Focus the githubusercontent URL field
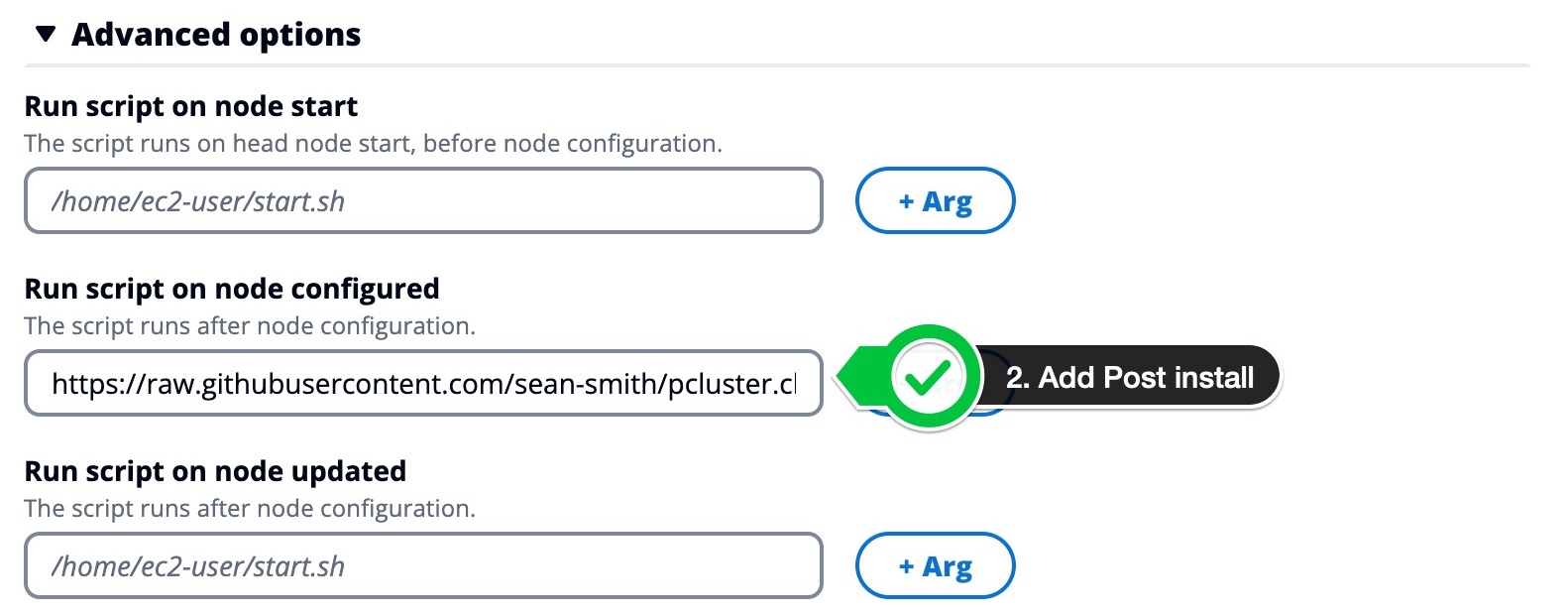Screen dimensions: 1568x615 click(x=423, y=383)
